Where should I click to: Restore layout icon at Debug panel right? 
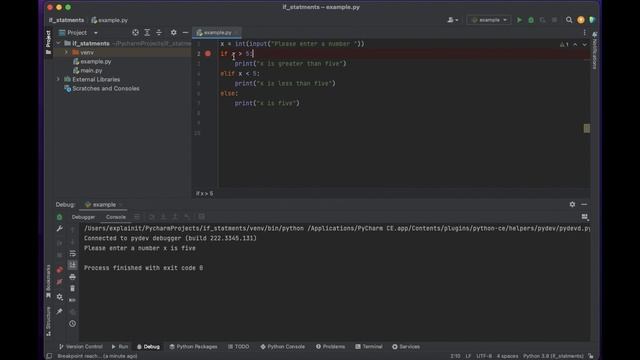pyautogui.click(x=584, y=217)
